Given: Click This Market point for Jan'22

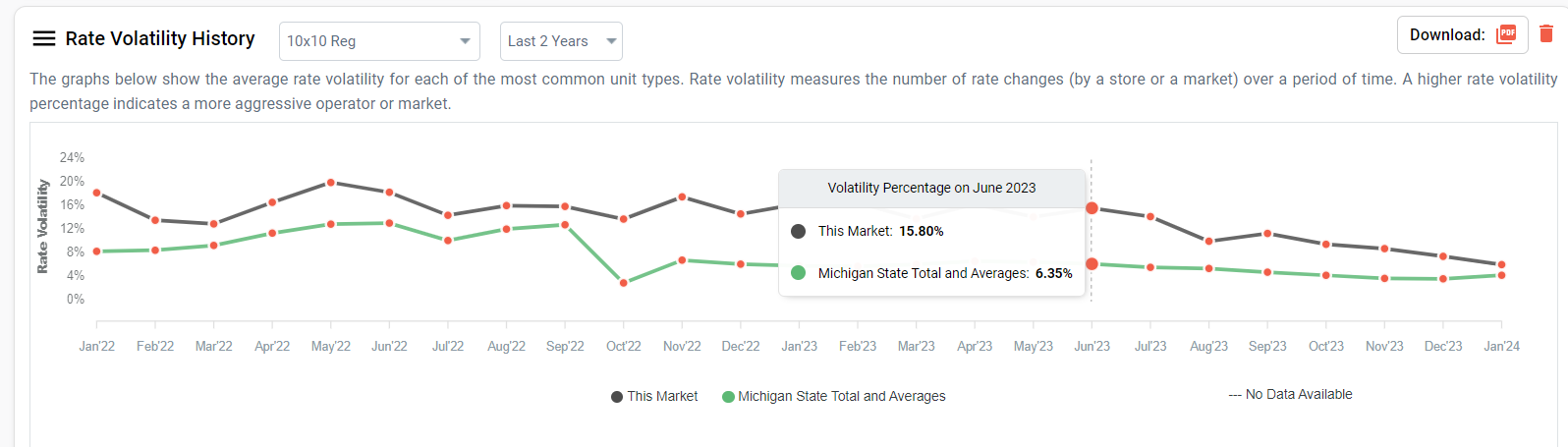Looking at the screenshot, I should [96, 193].
